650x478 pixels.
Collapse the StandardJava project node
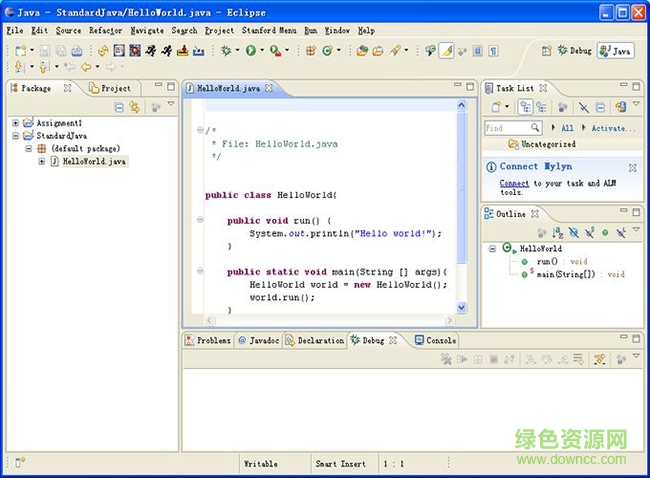[16, 135]
